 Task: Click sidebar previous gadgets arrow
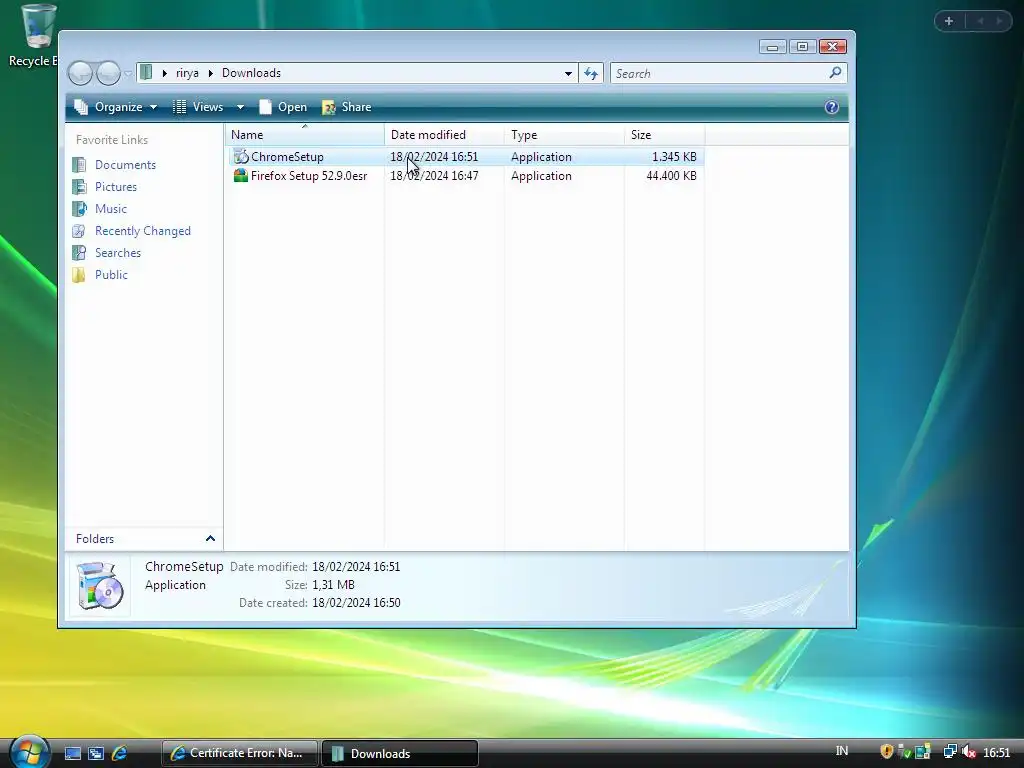(x=980, y=21)
